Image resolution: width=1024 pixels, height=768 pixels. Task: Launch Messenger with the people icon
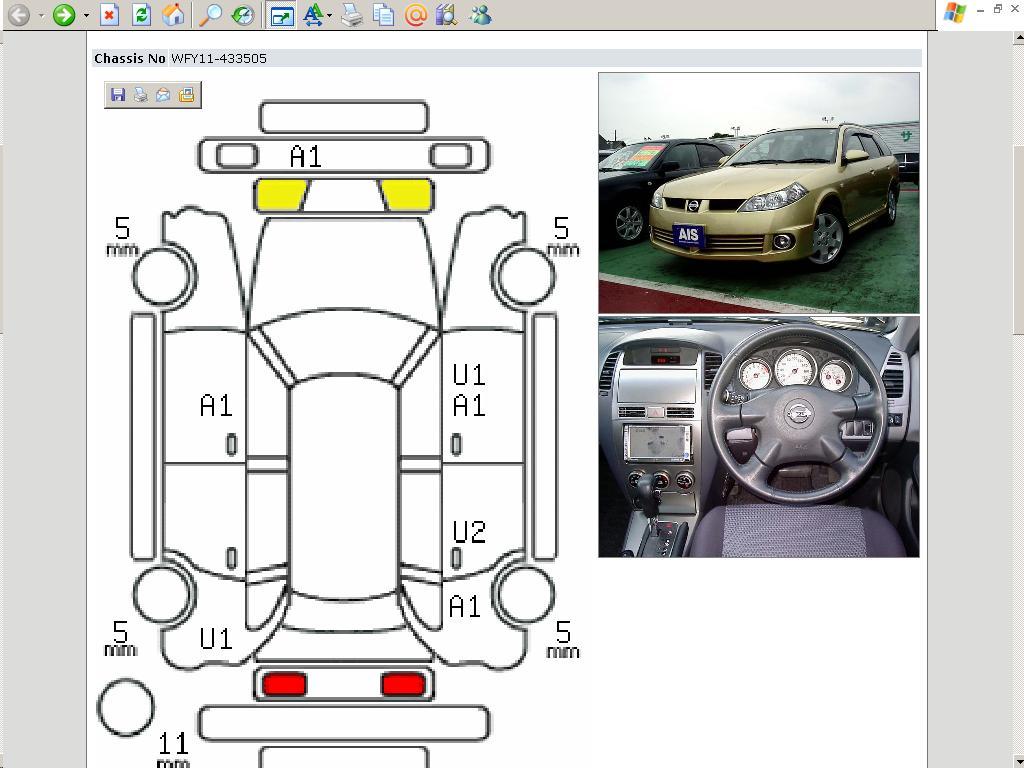pos(480,14)
